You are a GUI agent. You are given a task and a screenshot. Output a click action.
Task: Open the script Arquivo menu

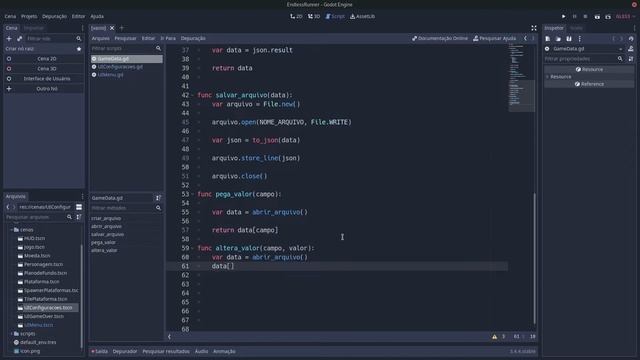click(x=100, y=38)
